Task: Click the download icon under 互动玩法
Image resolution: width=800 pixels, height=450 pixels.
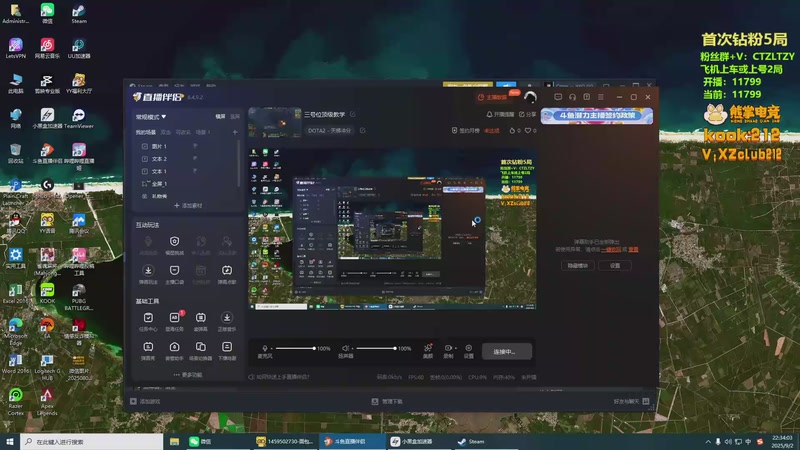Action: point(148,270)
